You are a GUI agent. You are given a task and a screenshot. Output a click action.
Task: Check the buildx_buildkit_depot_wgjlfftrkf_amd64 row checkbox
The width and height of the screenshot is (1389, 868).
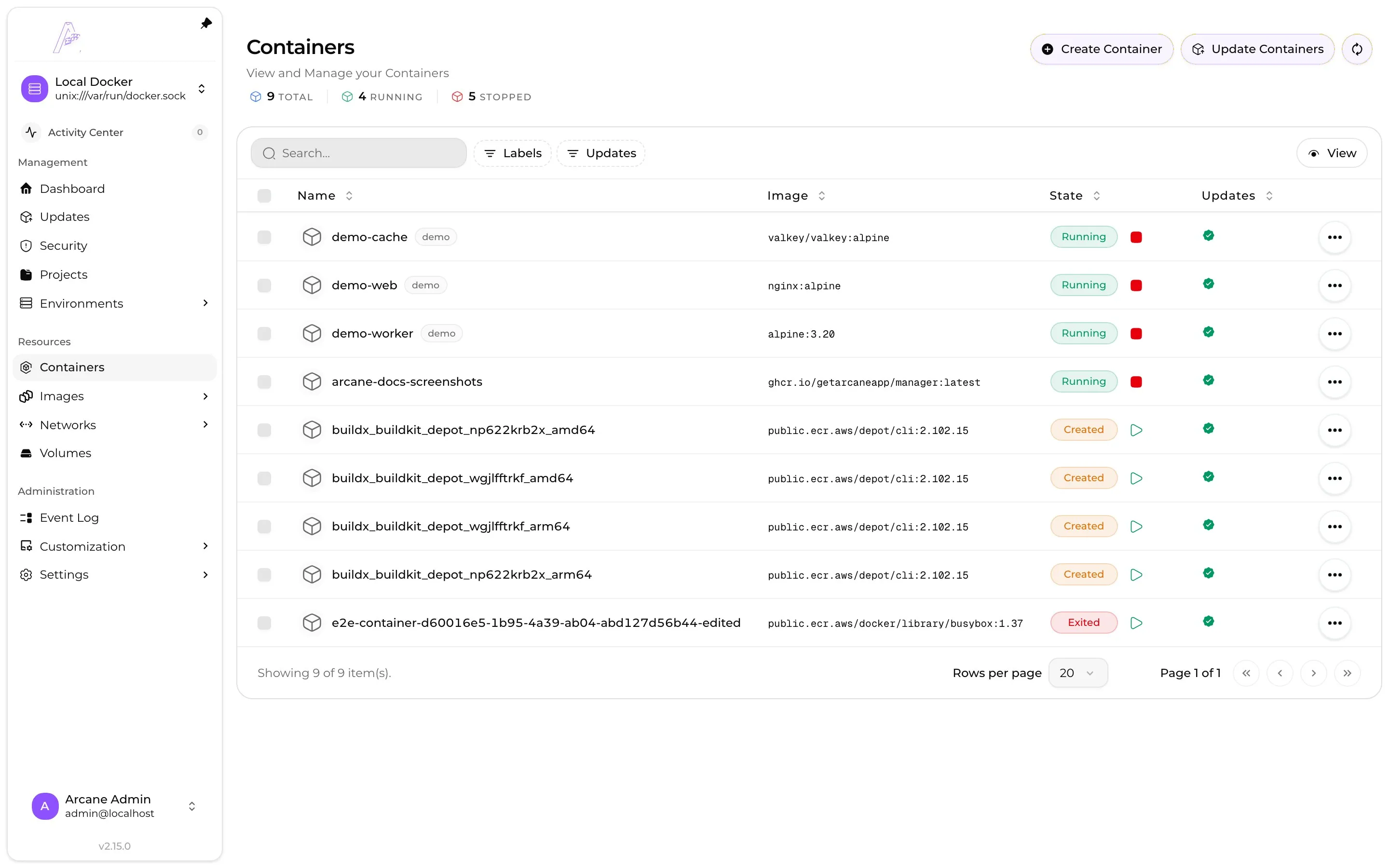pos(264,478)
